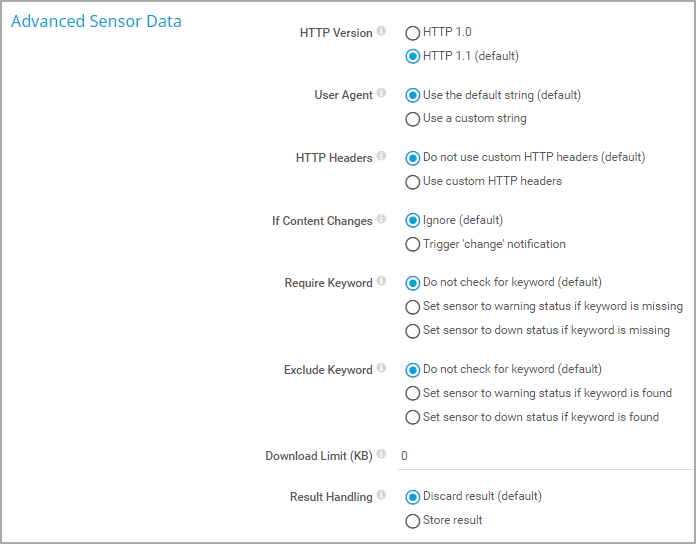Click the Require Keyword help icon
This screenshot has height=544, width=696.
coord(381,281)
